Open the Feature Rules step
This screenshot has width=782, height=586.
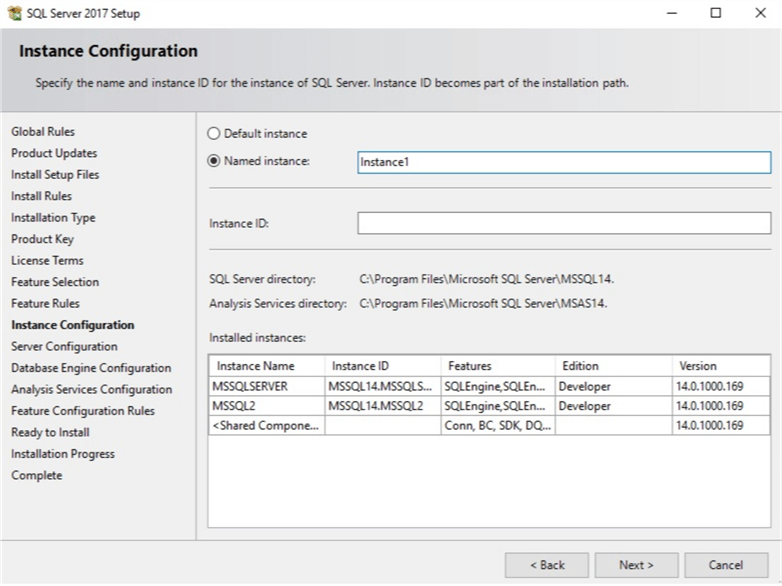point(45,303)
